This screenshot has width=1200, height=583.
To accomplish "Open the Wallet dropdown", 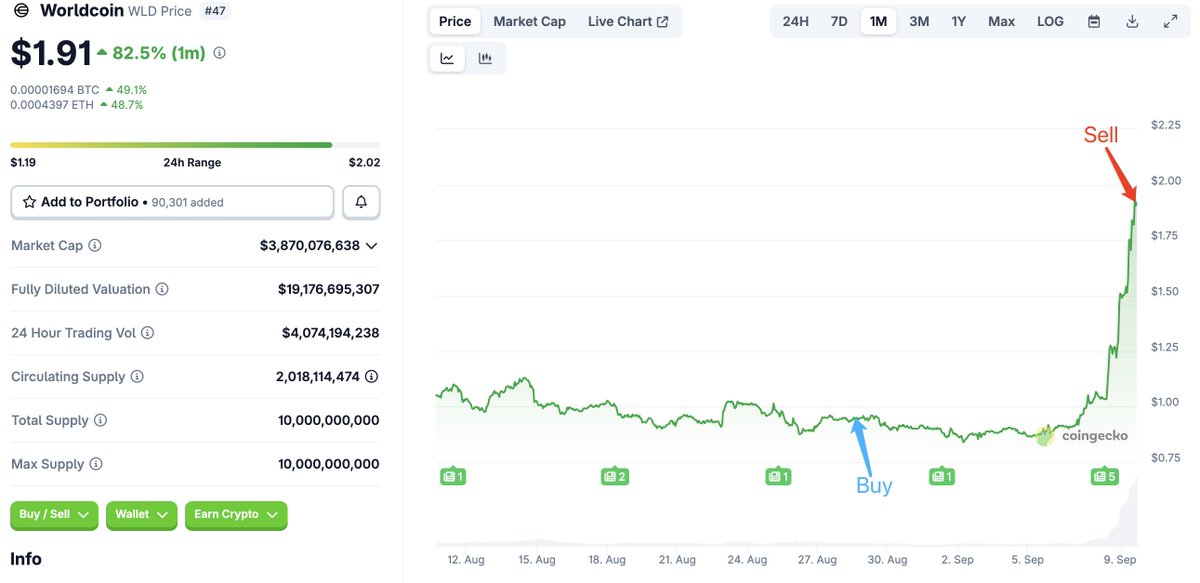I will point(141,515).
